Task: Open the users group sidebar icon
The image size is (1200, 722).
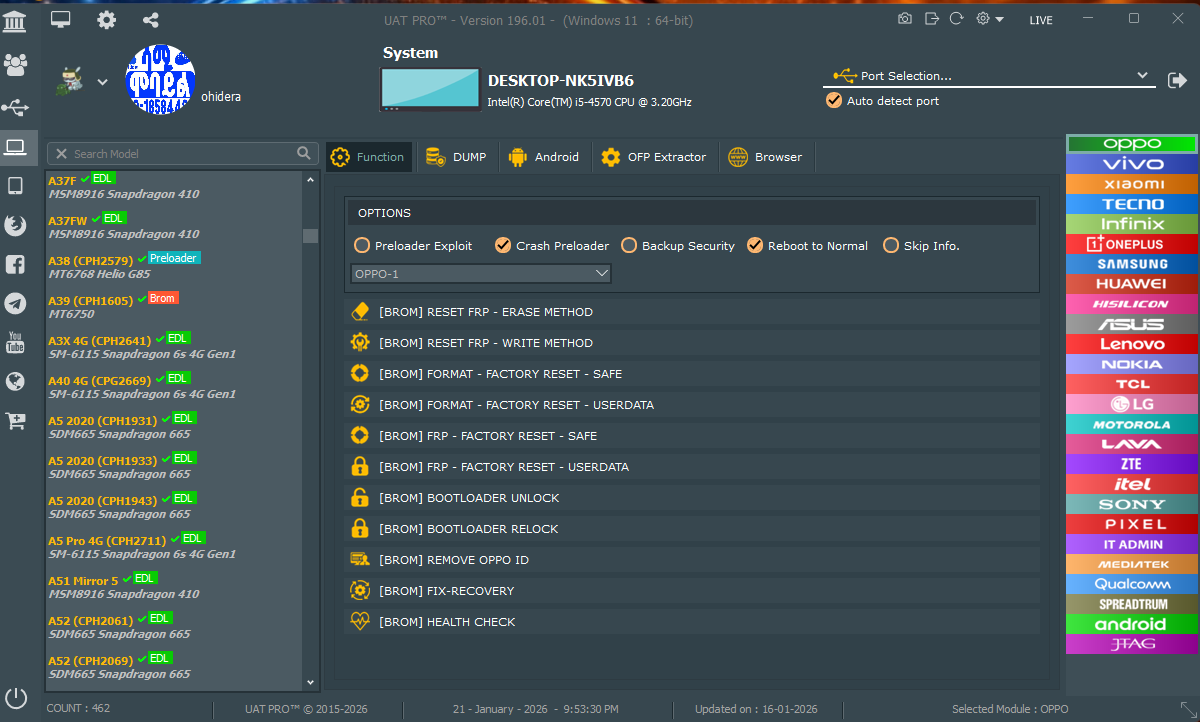Action: (x=15, y=65)
